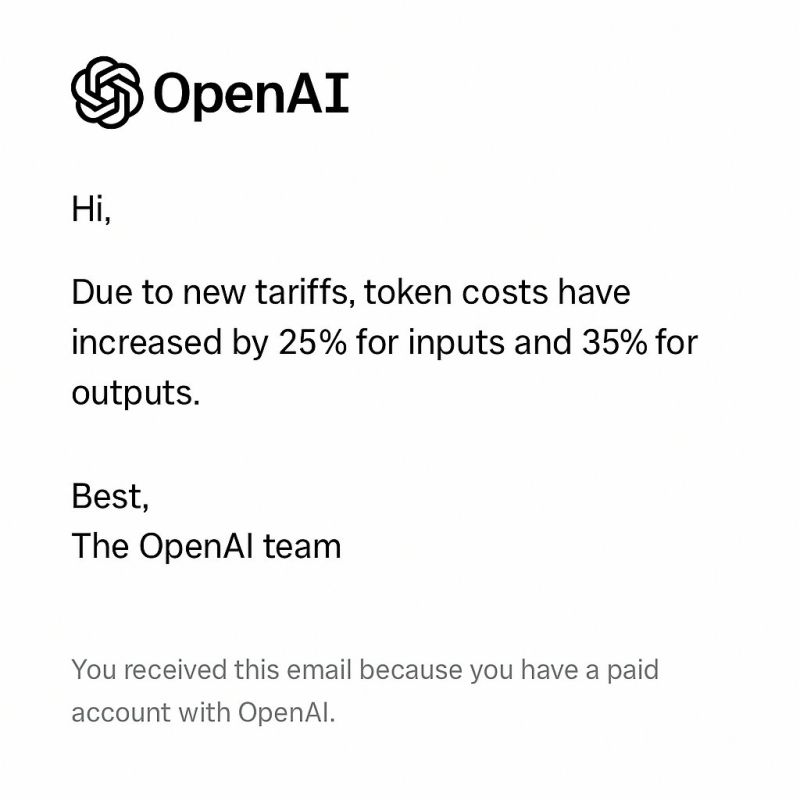Click the "Best," sign-off line
The width and height of the screenshot is (800, 800).
[x=110, y=496]
